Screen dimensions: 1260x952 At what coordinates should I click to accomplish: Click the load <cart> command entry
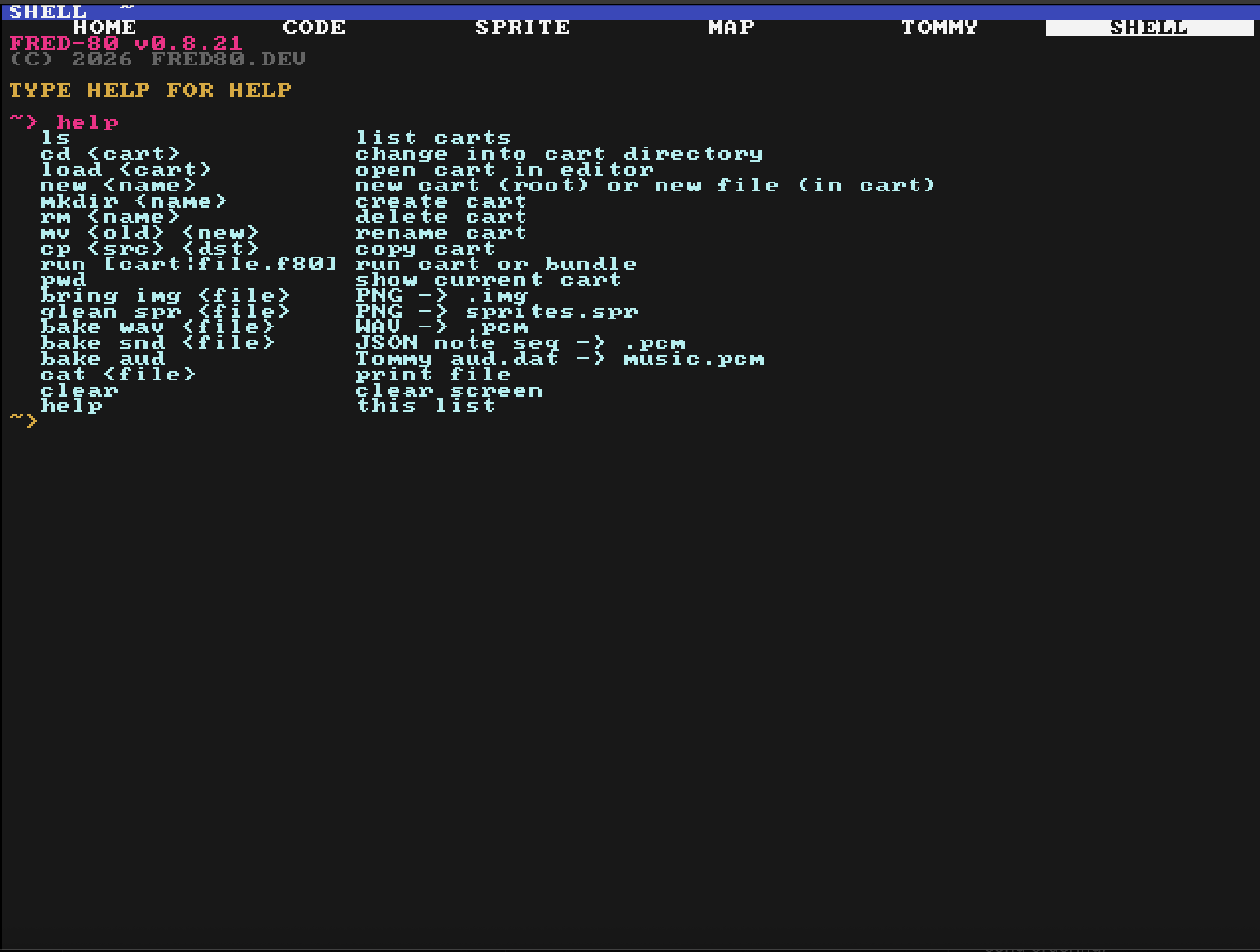click(x=126, y=169)
